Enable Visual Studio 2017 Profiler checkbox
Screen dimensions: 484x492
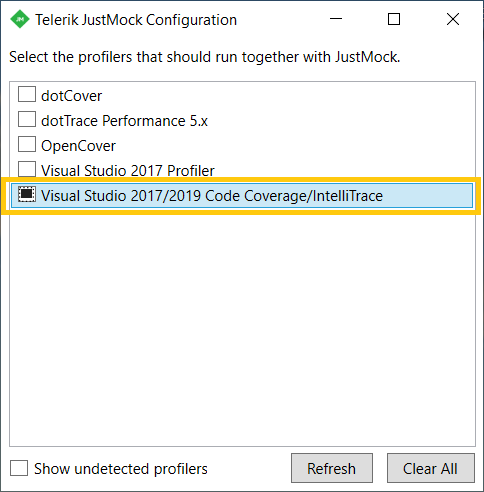pyautogui.click(x=27, y=169)
